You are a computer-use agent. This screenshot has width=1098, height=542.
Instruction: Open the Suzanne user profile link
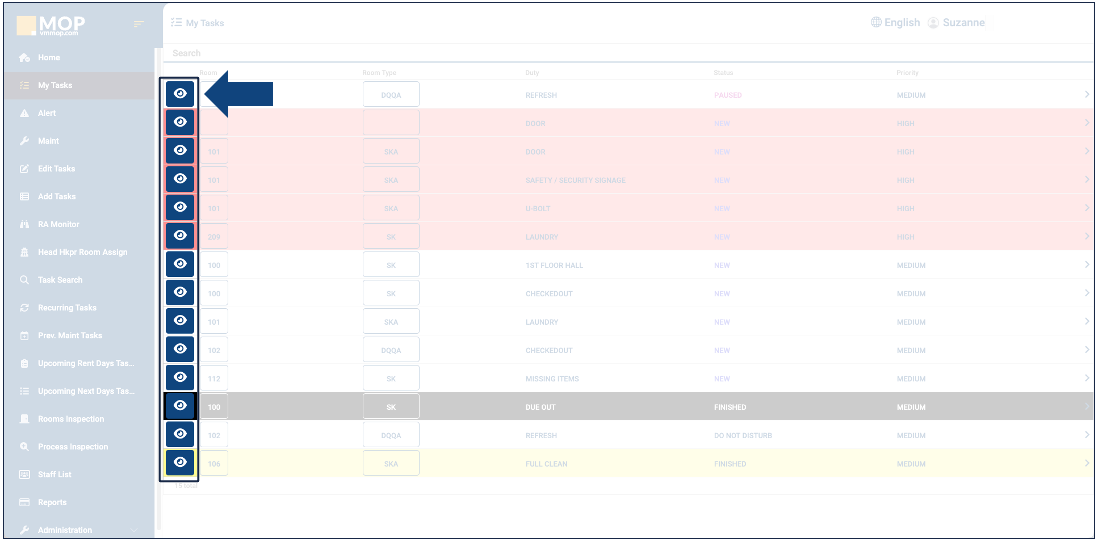(957, 23)
